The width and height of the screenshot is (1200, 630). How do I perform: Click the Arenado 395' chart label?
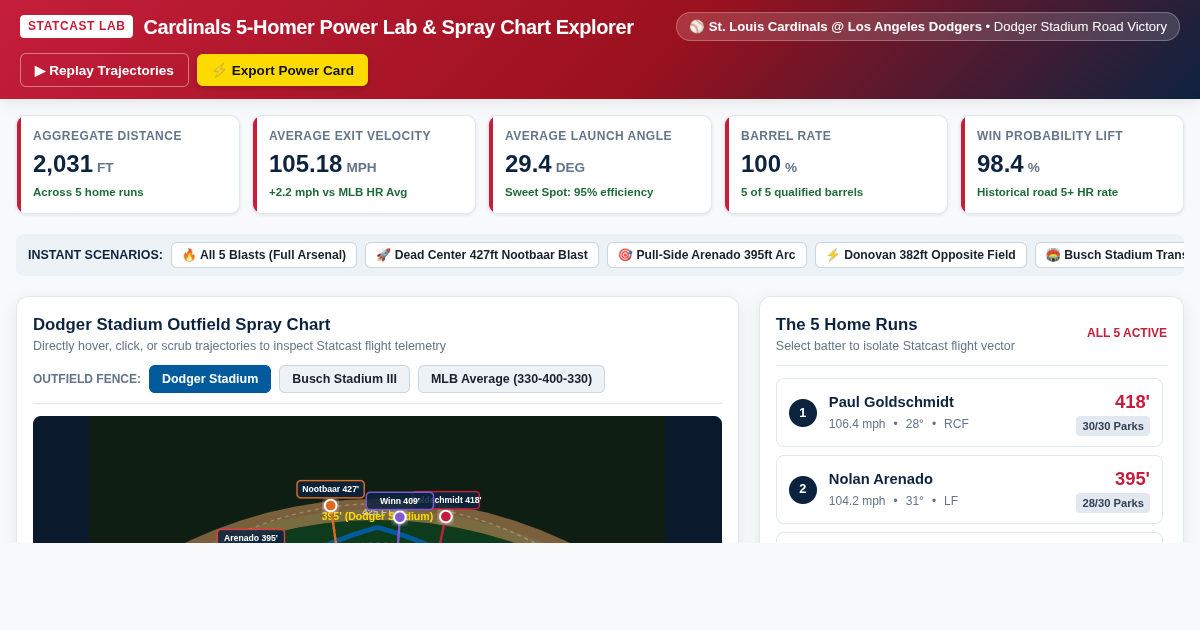point(251,537)
